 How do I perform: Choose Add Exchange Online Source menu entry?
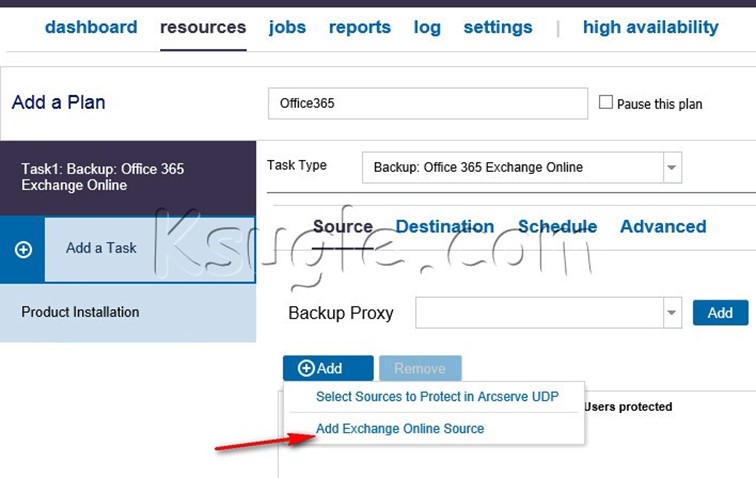[400, 428]
